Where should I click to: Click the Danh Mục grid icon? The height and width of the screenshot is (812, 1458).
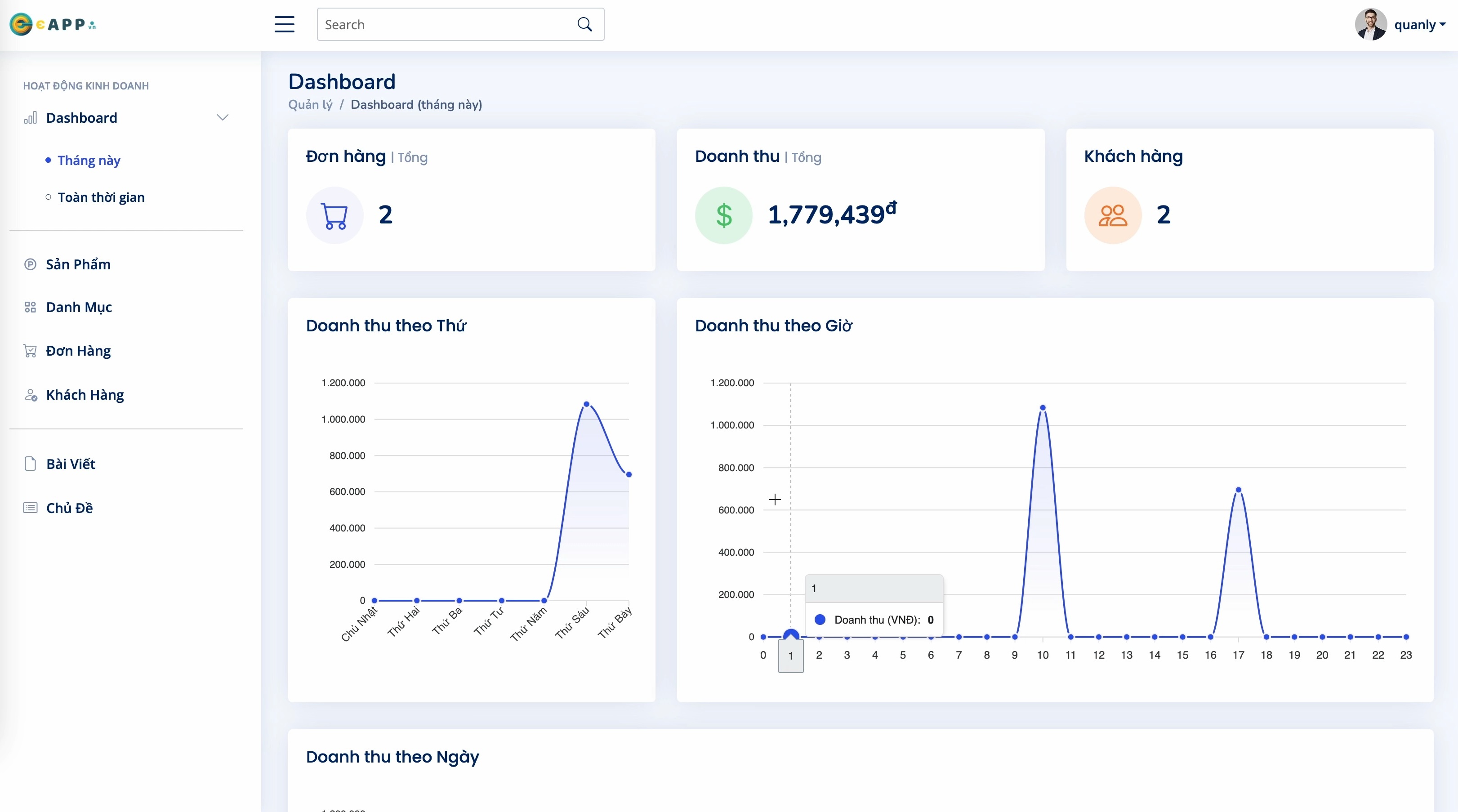pos(31,307)
